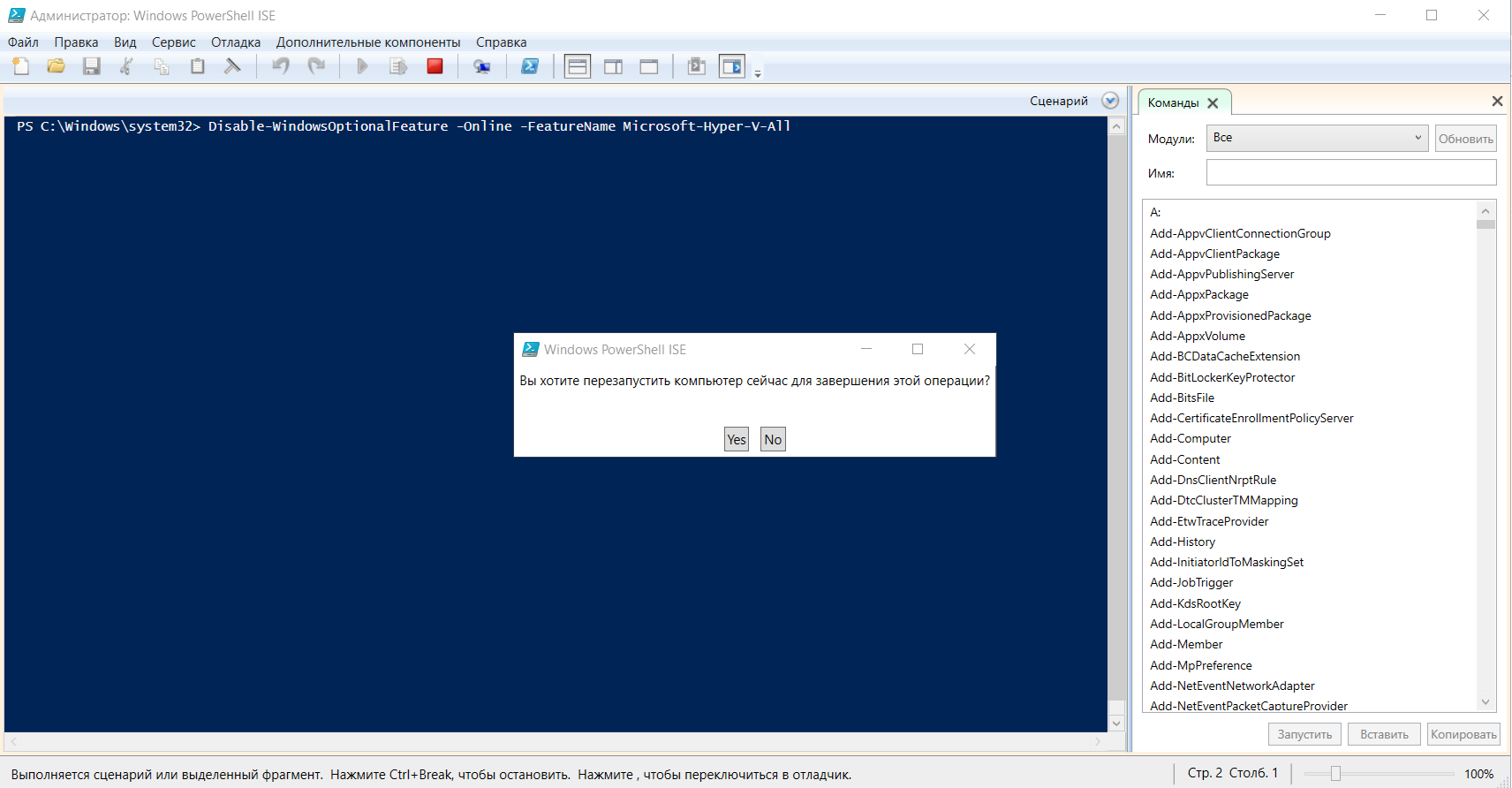
Task: Open a script with the folder icon
Action: pyautogui.click(x=57, y=66)
